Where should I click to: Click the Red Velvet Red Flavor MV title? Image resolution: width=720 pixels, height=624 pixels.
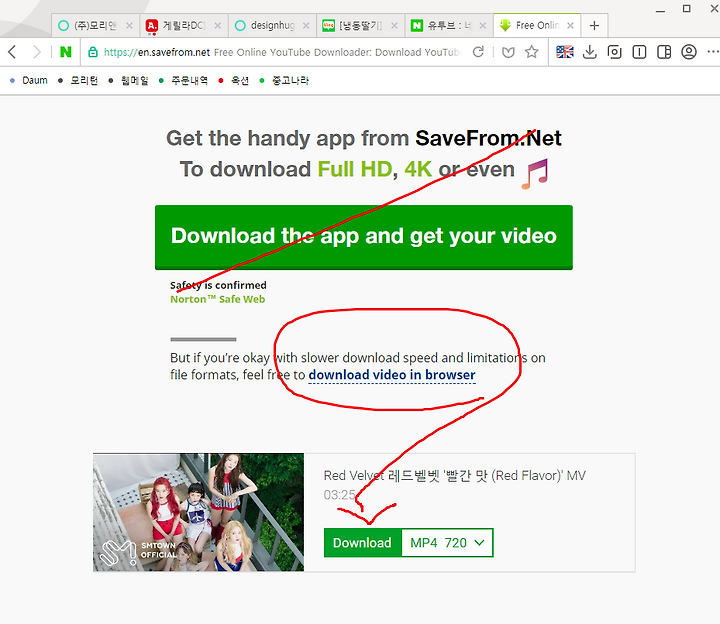tap(455, 476)
